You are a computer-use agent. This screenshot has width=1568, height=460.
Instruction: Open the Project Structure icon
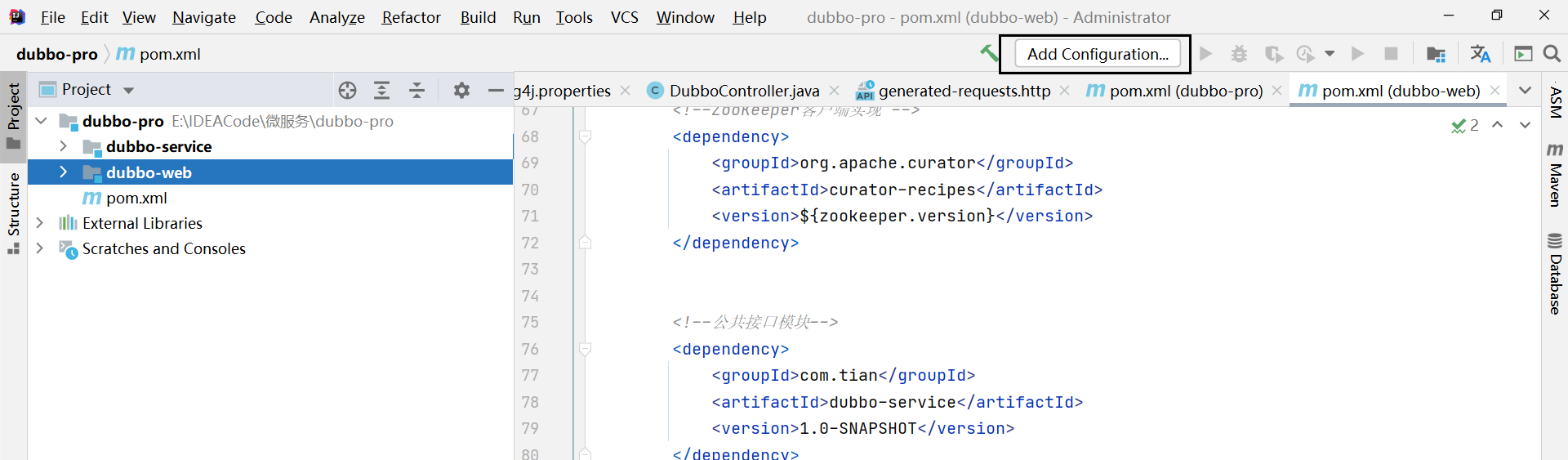pyautogui.click(x=1436, y=54)
